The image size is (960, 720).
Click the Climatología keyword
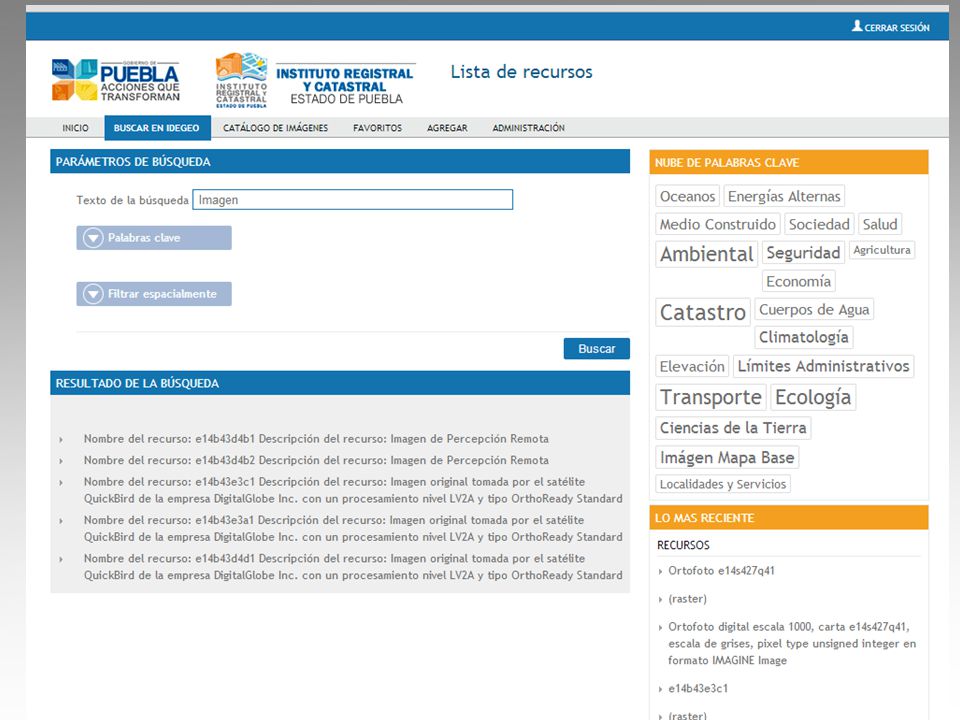(803, 337)
